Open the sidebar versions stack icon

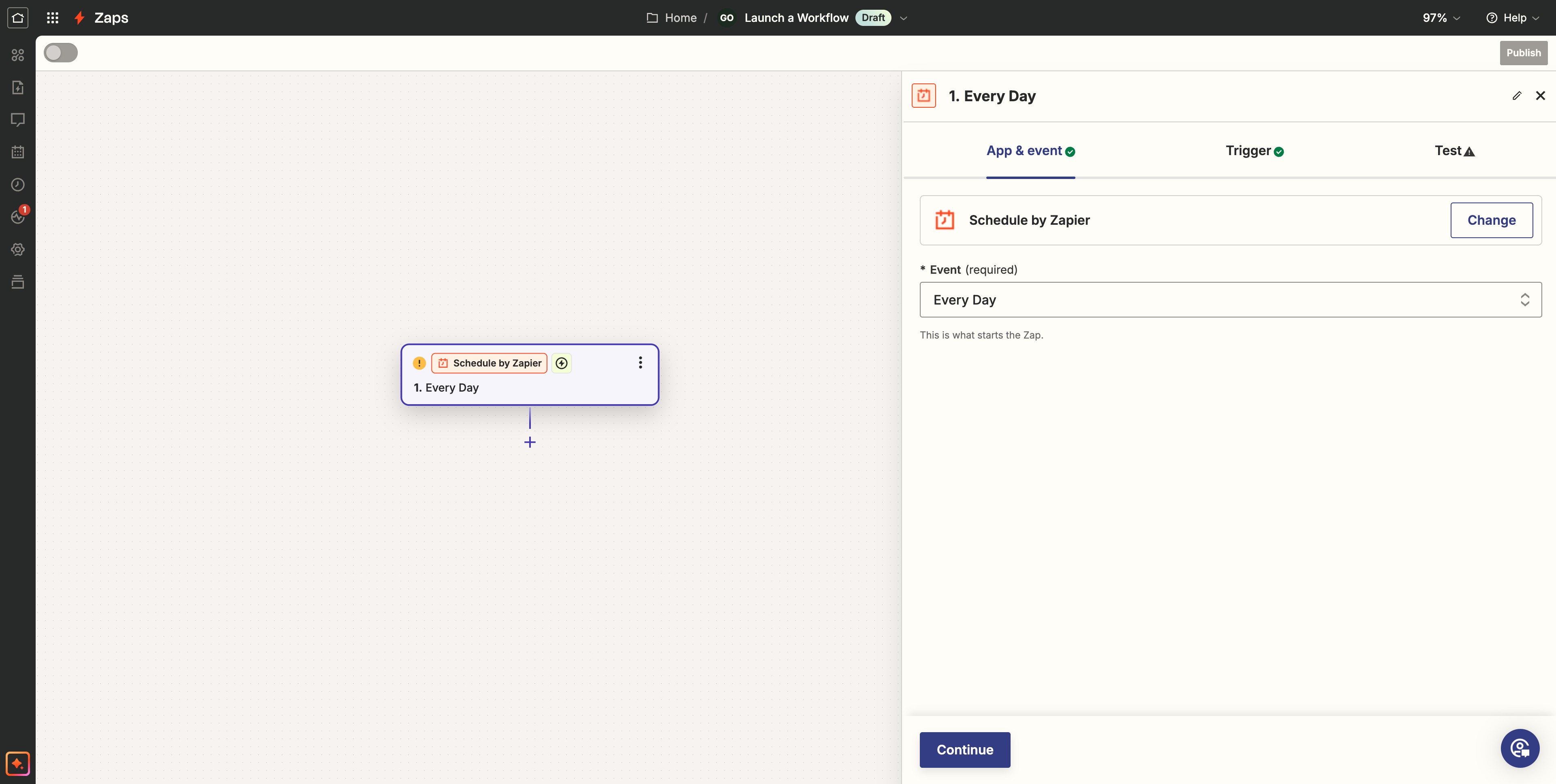tap(17, 281)
